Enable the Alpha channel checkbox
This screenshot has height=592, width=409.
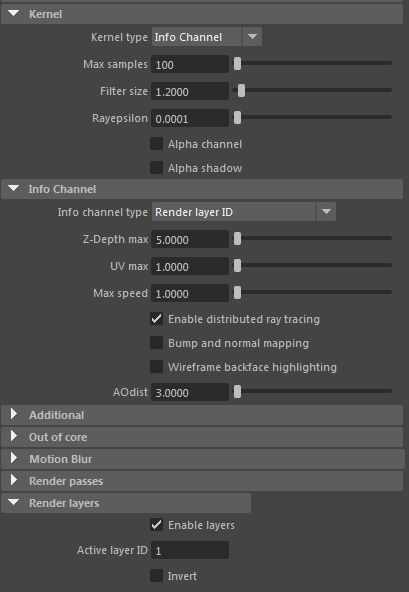[156, 144]
